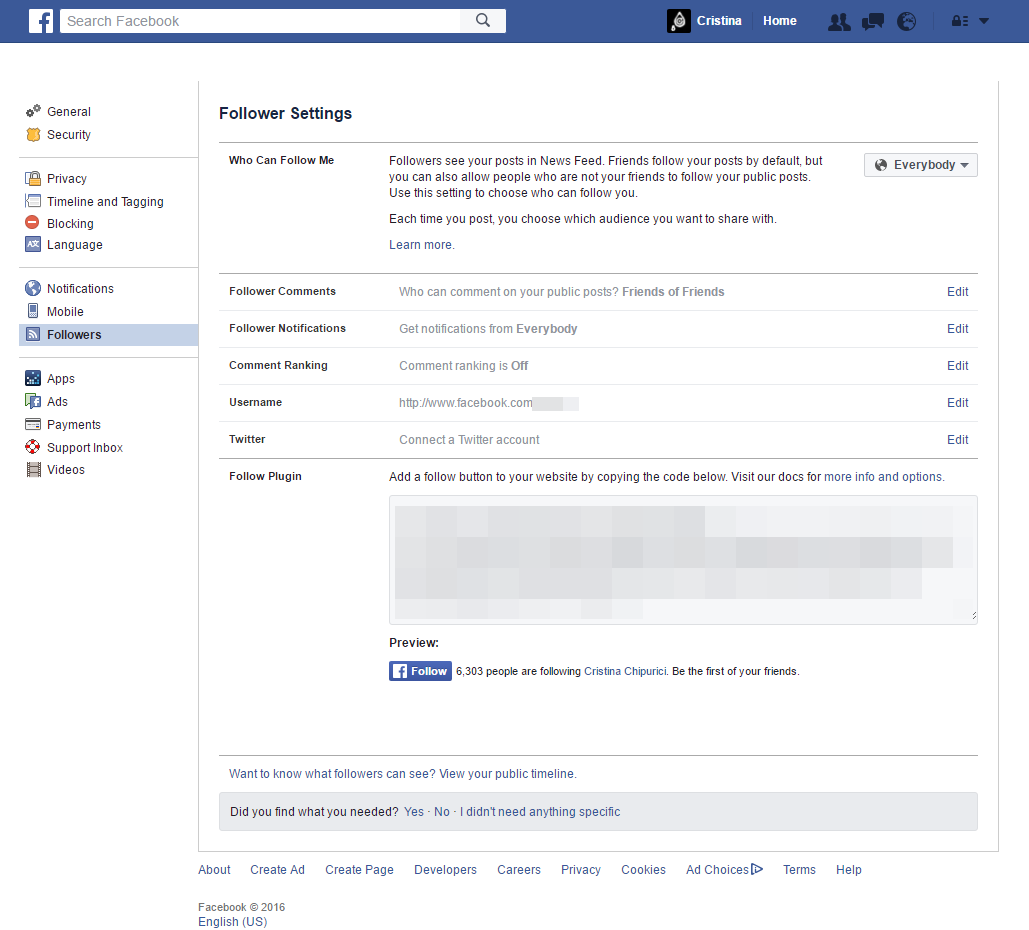Click the Ads icon in sidebar

click(33, 401)
